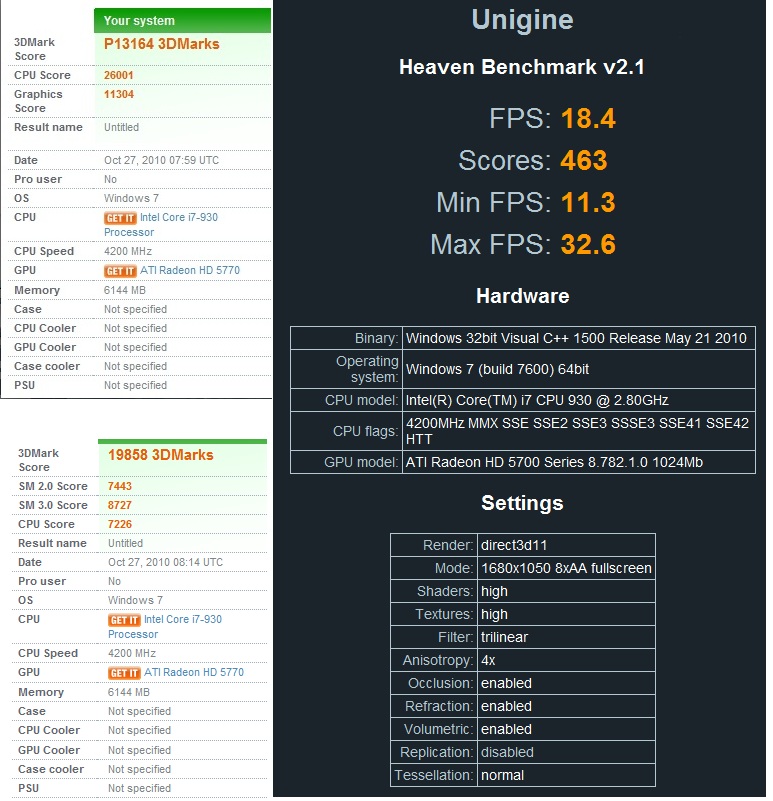Image resolution: width=773 pixels, height=801 pixels.
Task: Select CPU Score value 26001
Action: point(119,75)
